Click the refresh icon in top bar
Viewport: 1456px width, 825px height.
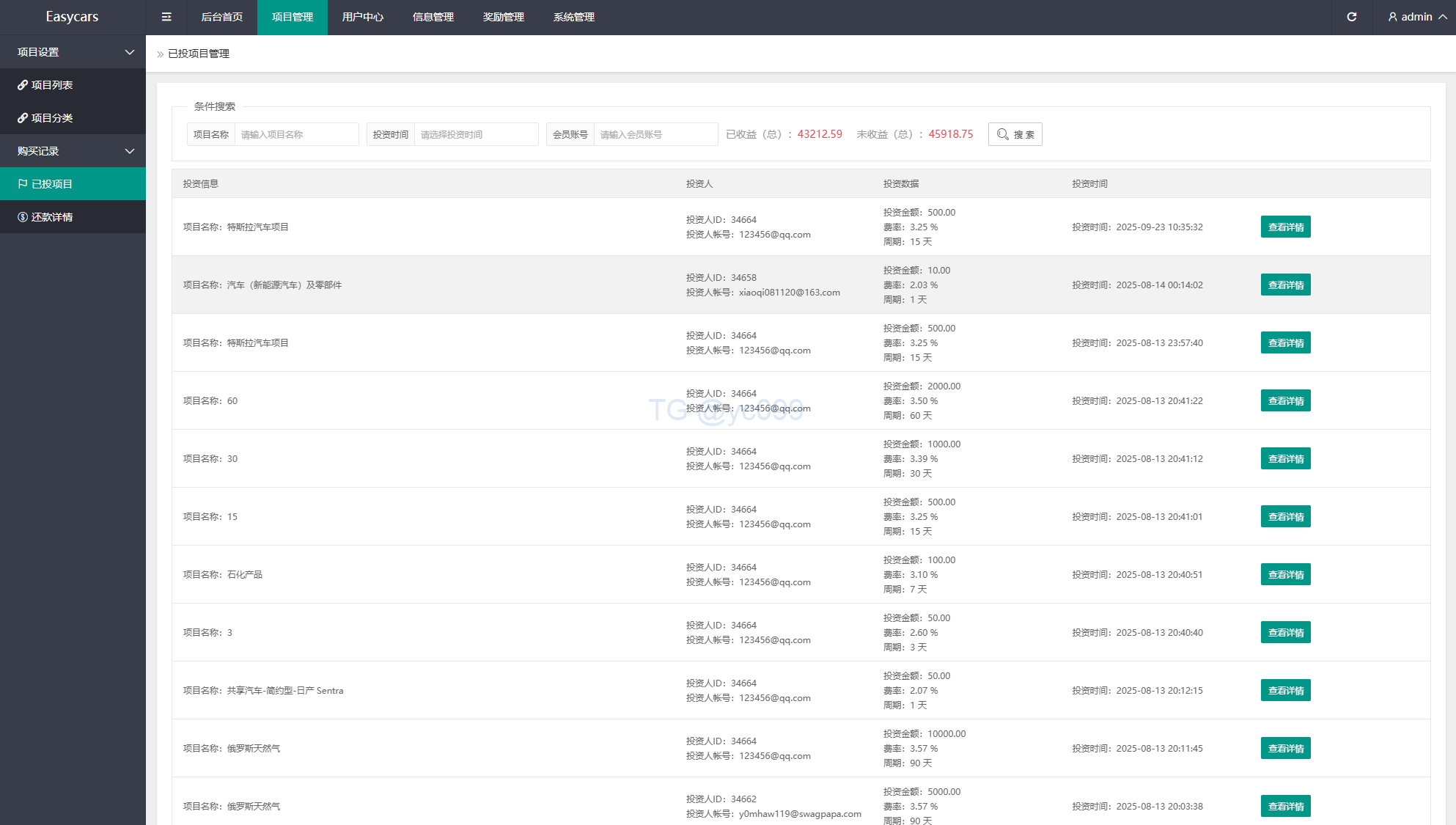tap(1352, 17)
